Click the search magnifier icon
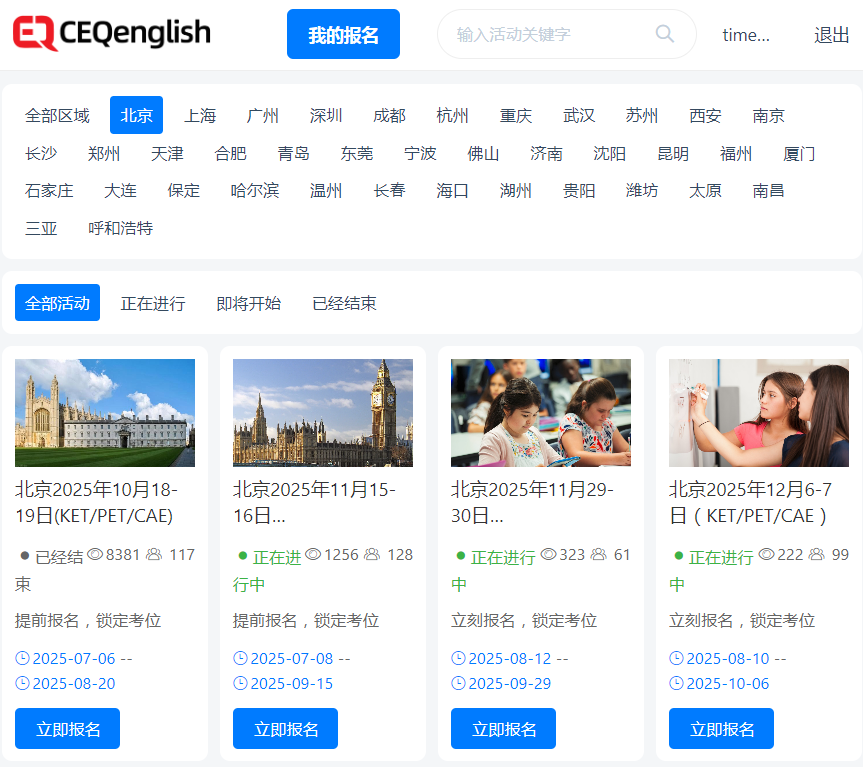Viewport: 863px width, 767px height. (665, 34)
